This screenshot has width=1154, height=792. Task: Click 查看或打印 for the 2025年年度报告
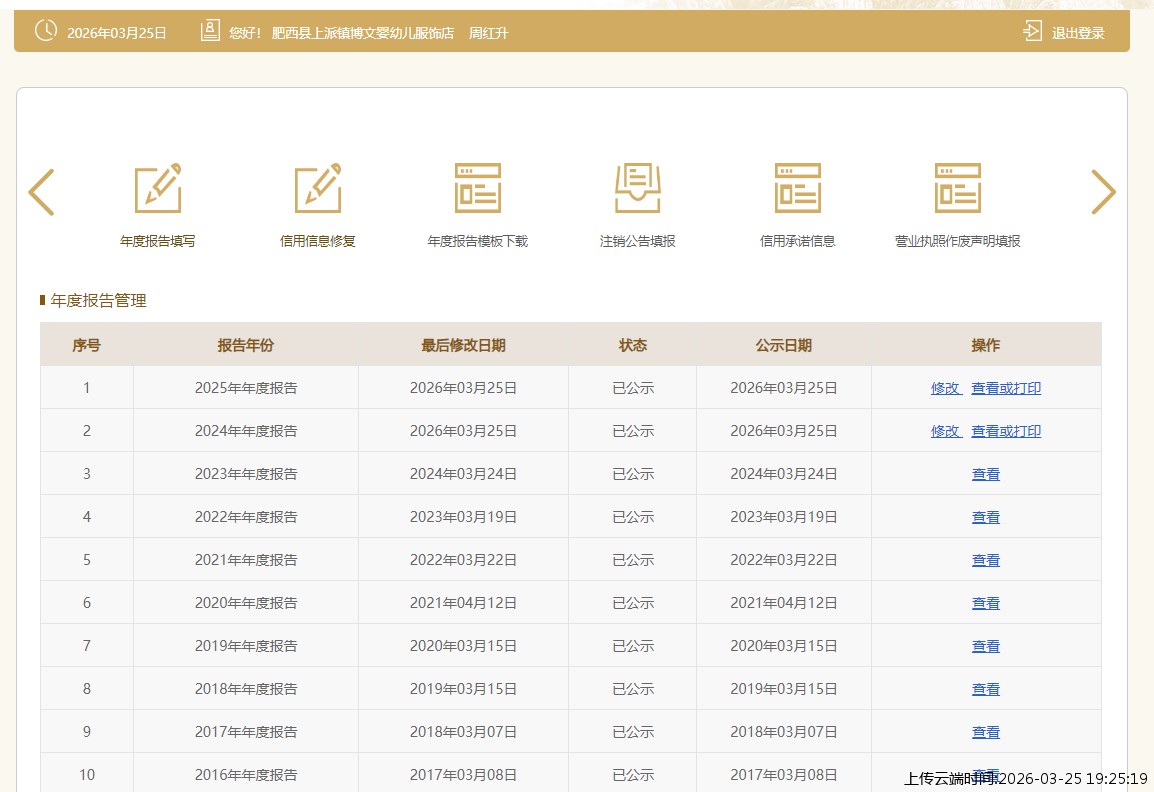point(1006,388)
